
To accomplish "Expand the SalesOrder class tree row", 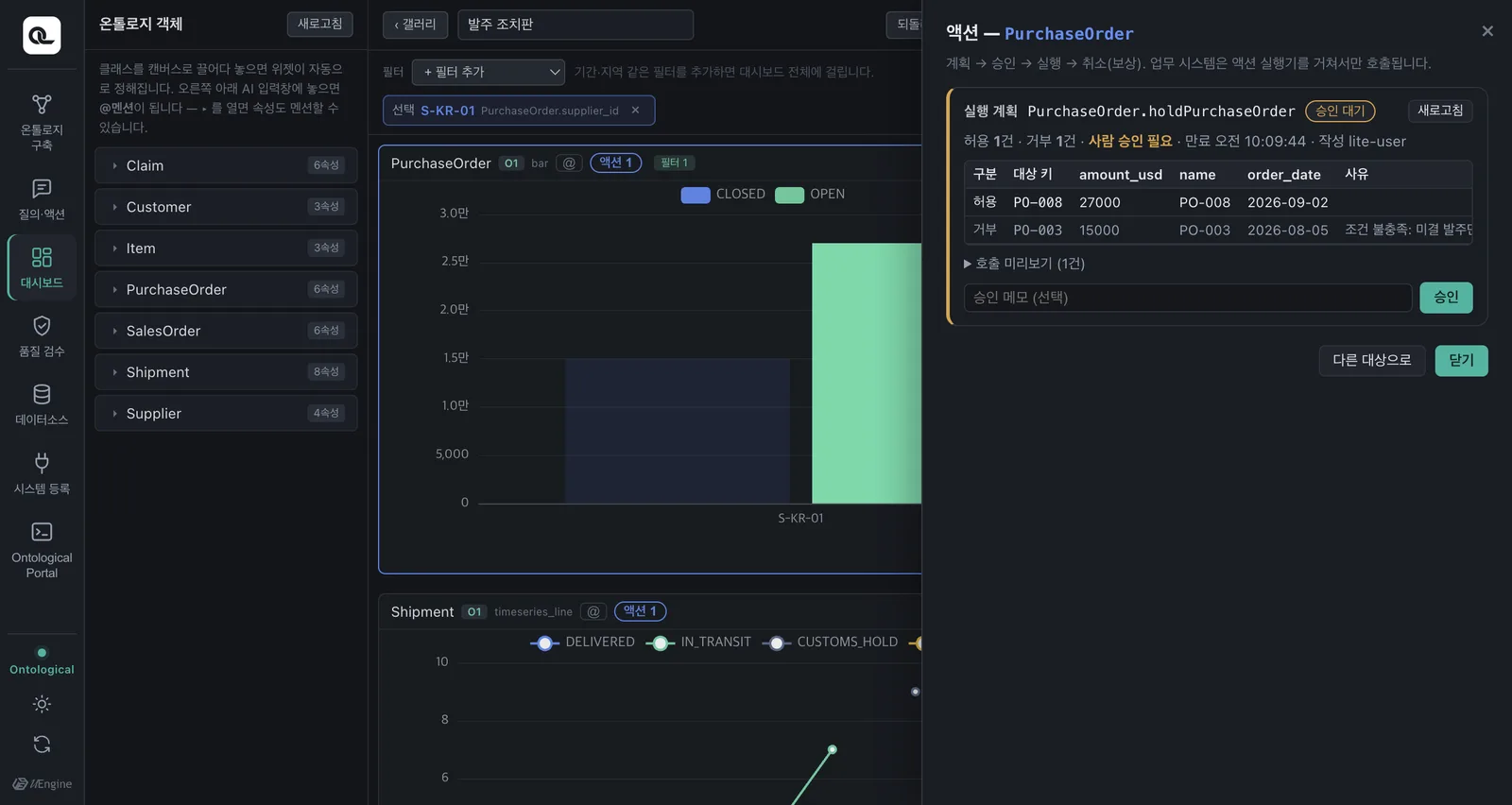I will [226, 331].
